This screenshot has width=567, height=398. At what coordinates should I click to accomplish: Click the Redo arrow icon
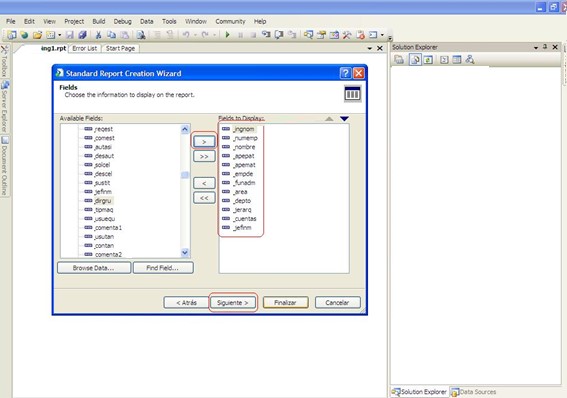(x=205, y=35)
